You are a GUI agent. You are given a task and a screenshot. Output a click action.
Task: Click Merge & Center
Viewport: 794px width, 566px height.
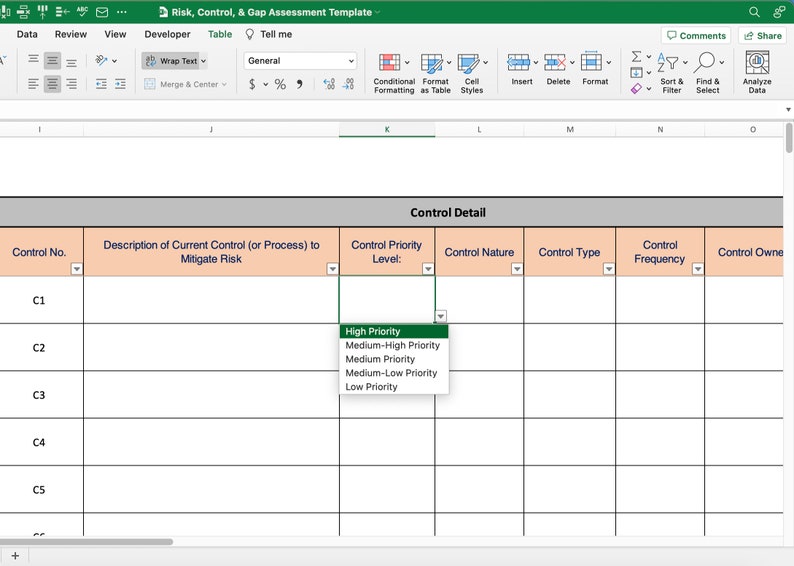[x=185, y=84]
